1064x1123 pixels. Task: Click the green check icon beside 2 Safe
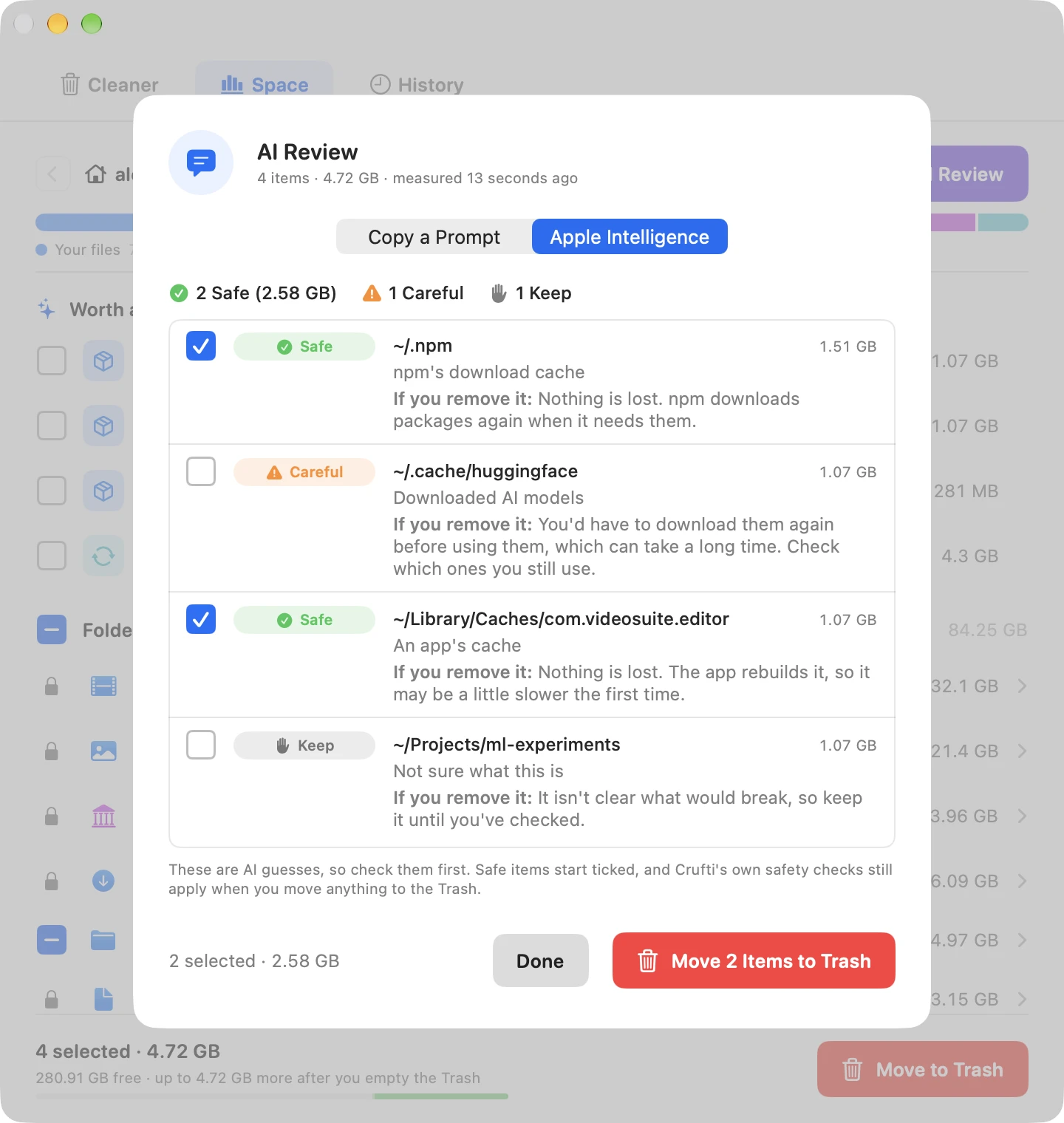click(x=179, y=293)
